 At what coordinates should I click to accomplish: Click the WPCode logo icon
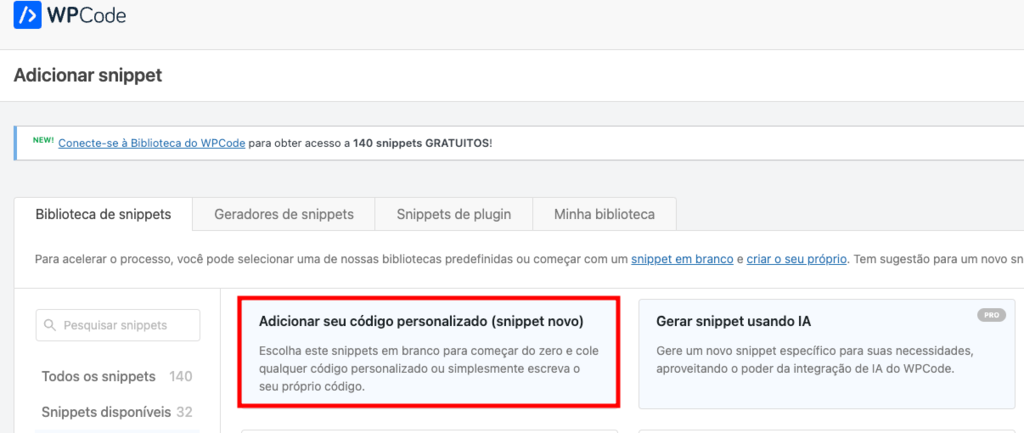point(27,14)
